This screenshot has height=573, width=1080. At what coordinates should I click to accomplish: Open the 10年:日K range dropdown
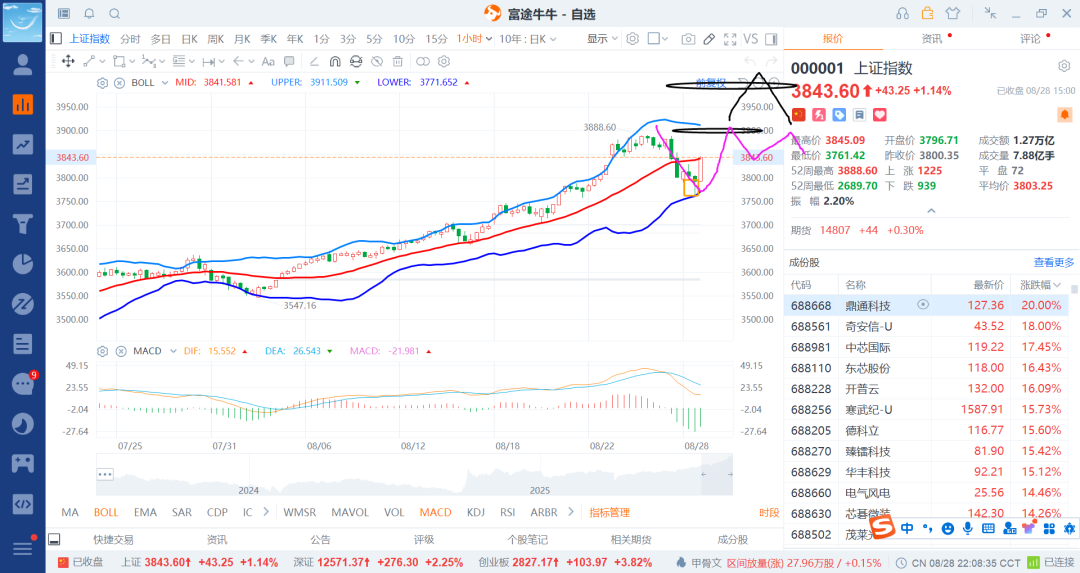(528, 39)
